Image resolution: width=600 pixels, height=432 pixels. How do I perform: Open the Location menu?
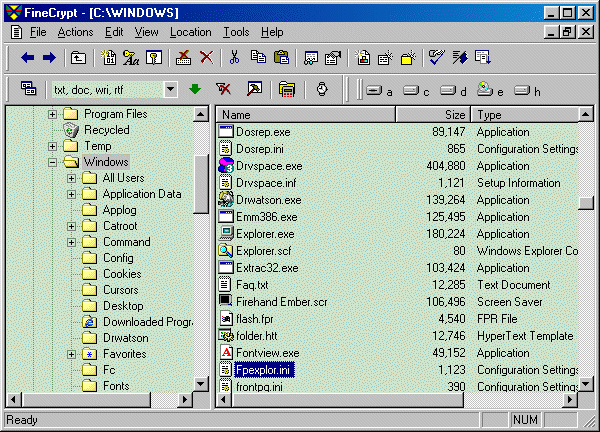click(x=191, y=32)
